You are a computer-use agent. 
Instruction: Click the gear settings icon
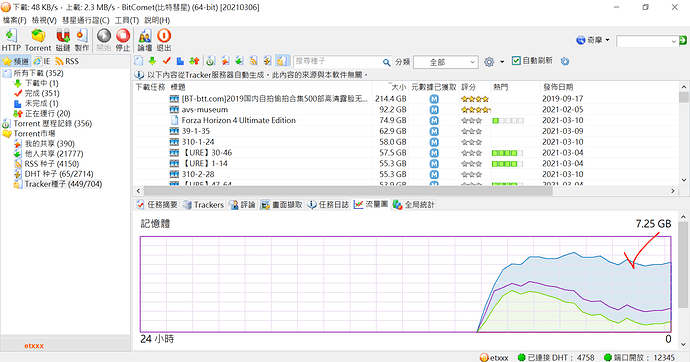(489, 62)
